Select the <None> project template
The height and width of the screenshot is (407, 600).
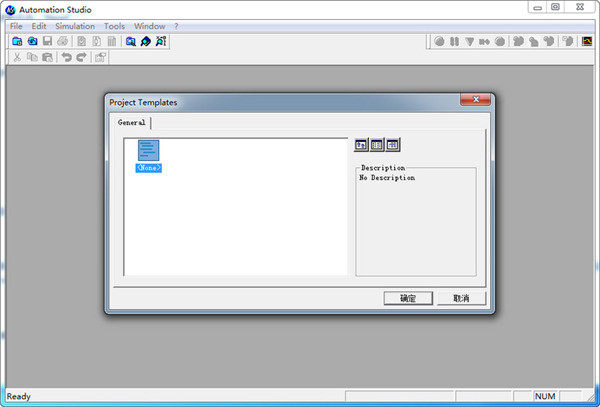[148, 156]
